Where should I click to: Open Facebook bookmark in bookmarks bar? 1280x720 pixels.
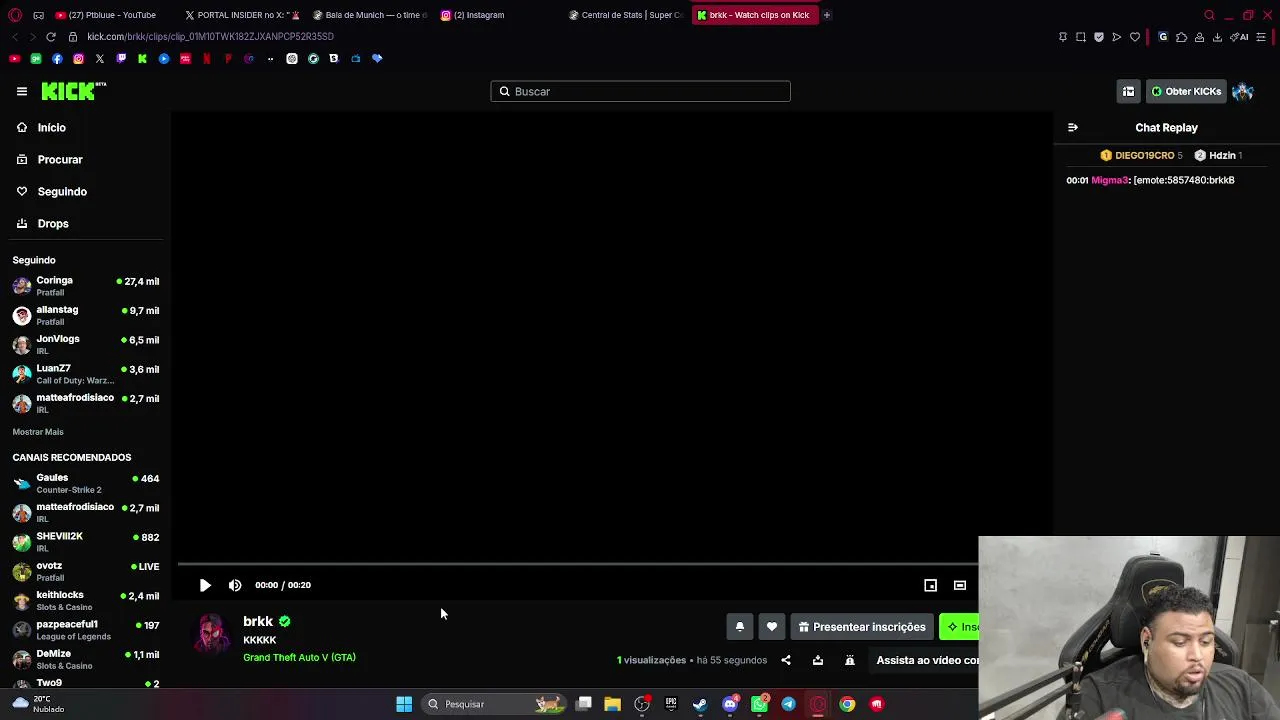[x=57, y=59]
